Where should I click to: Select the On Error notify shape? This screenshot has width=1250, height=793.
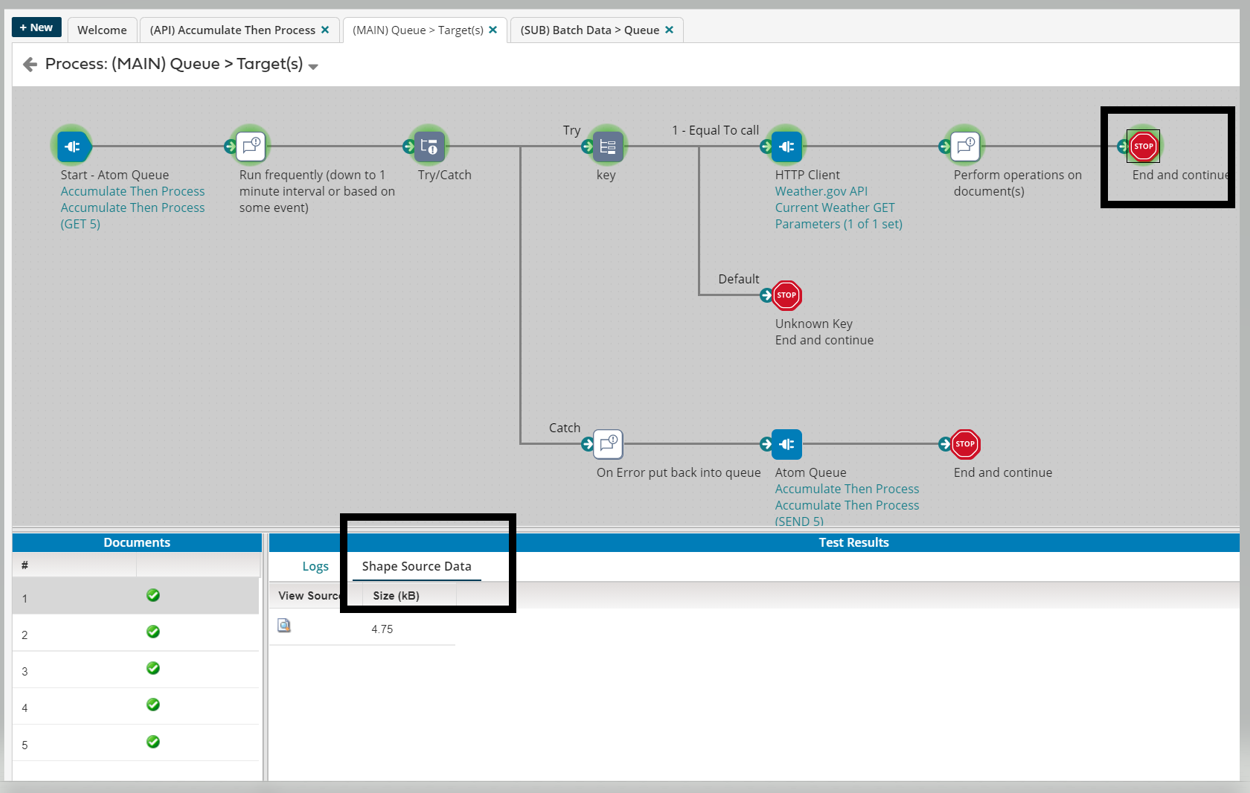(x=607, y=444)
